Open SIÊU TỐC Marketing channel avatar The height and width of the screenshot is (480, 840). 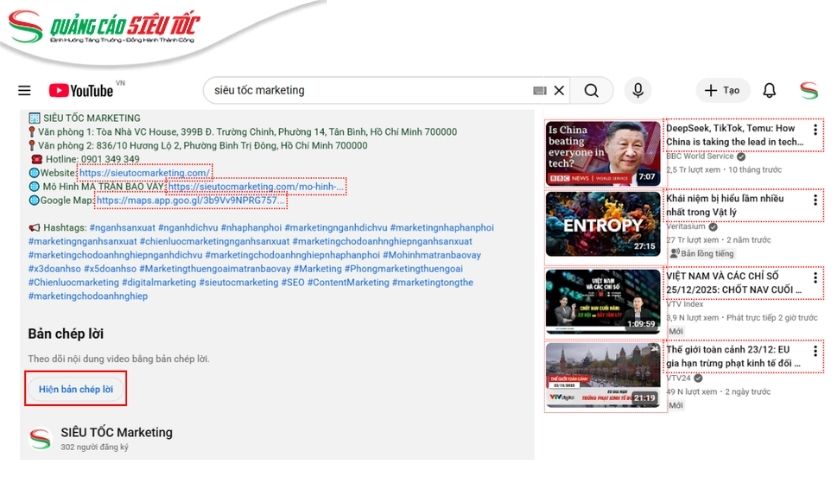point(40,439)
